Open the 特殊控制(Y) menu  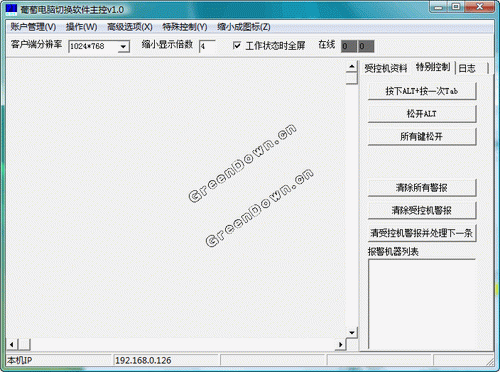(185, 27)
